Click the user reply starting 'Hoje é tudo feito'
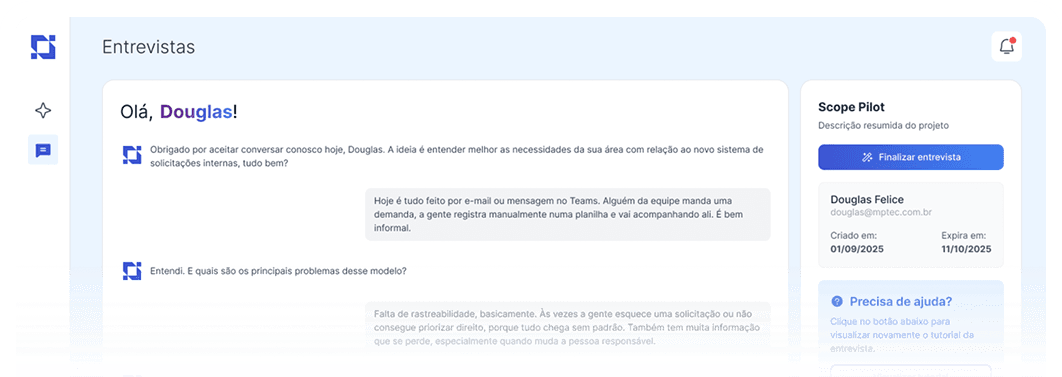 pos(568,215)
